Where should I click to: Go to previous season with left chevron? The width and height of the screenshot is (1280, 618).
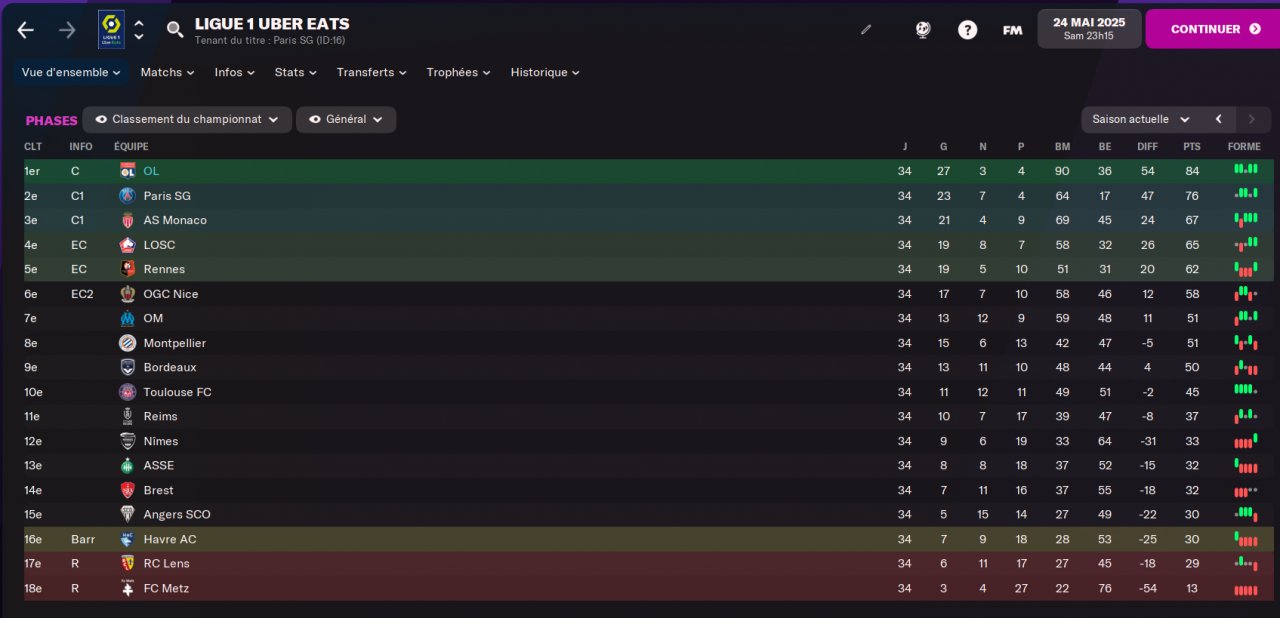(1218, 120)
